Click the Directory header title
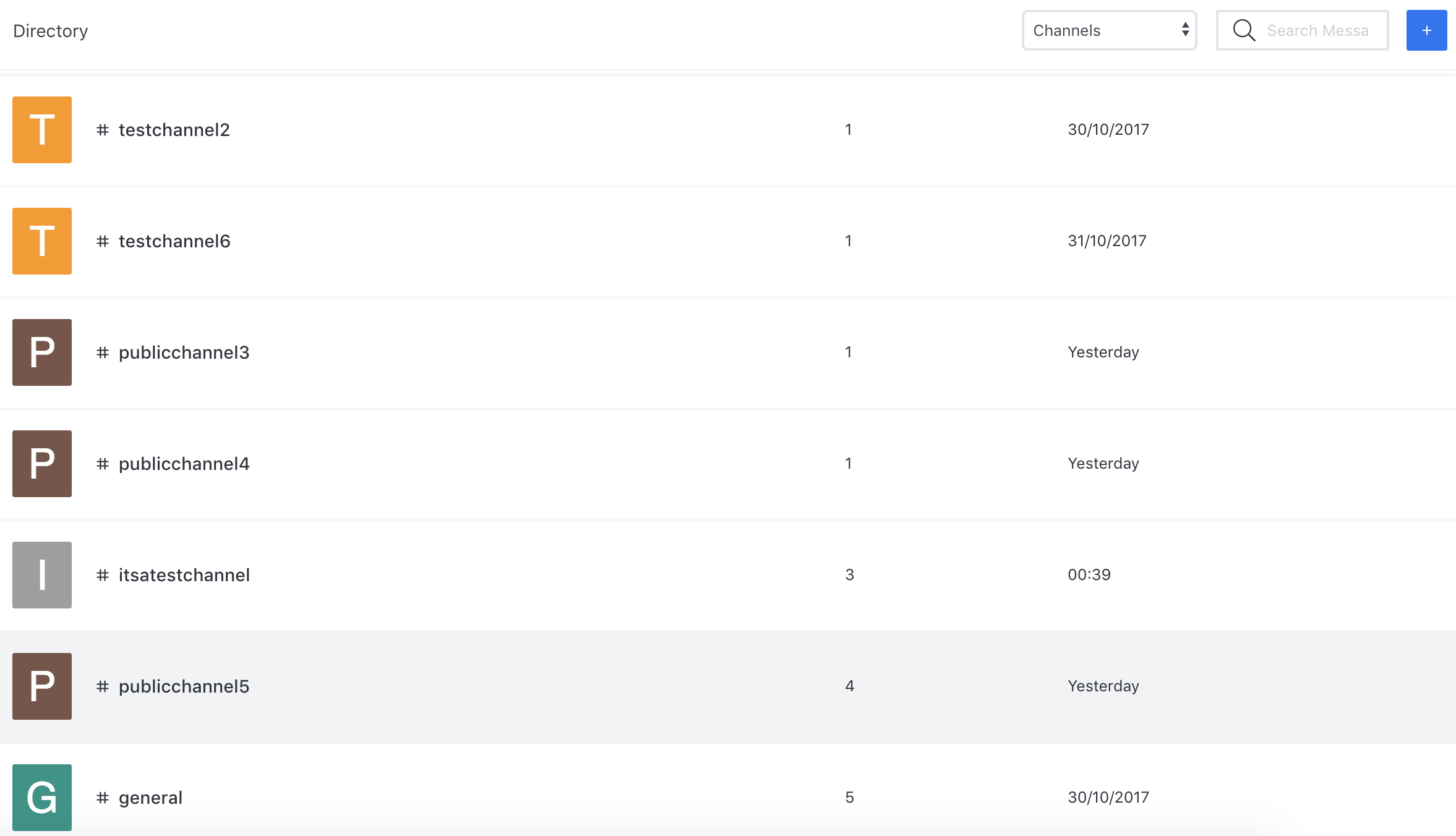 (51, 31)
